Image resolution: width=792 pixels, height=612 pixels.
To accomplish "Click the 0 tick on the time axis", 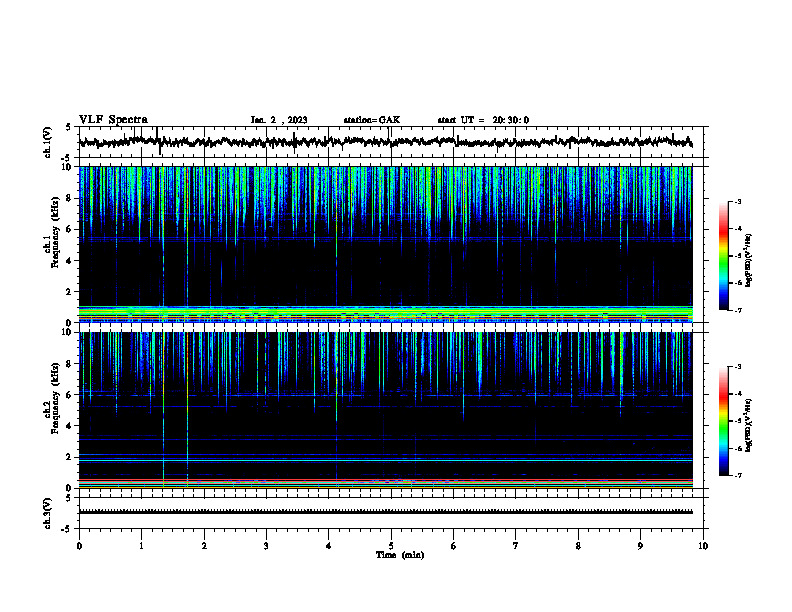I will (x=79, y=546).
